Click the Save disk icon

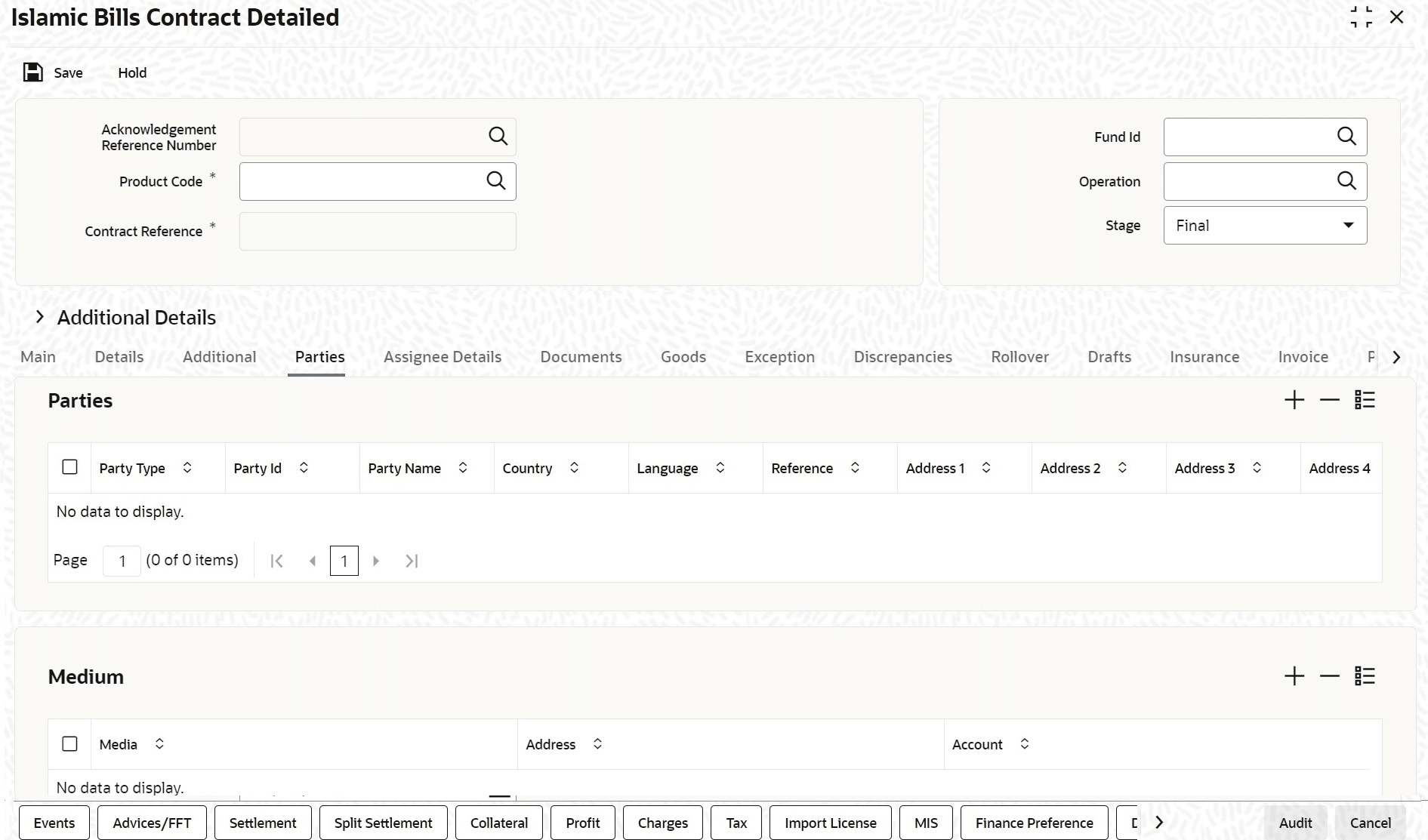point(32,72)
